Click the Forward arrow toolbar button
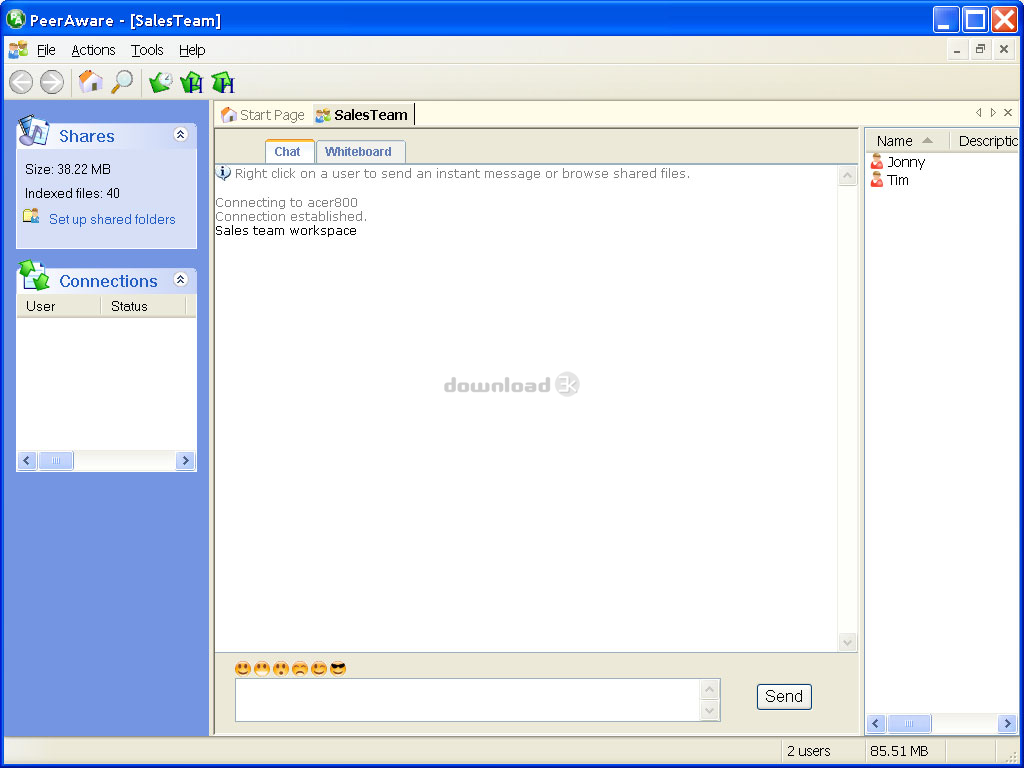Viewport: 1024px width, 768px height. (52, 83)
